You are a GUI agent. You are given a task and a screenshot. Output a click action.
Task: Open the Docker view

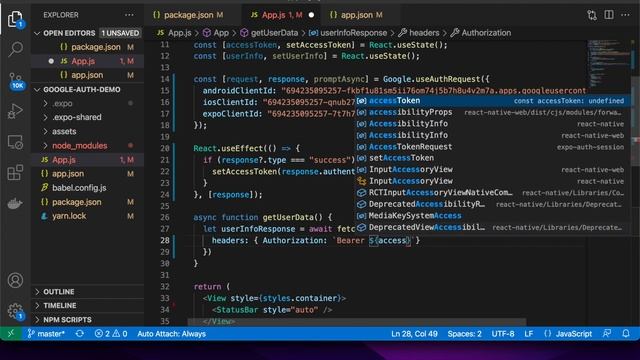click(x=15, y=203)
